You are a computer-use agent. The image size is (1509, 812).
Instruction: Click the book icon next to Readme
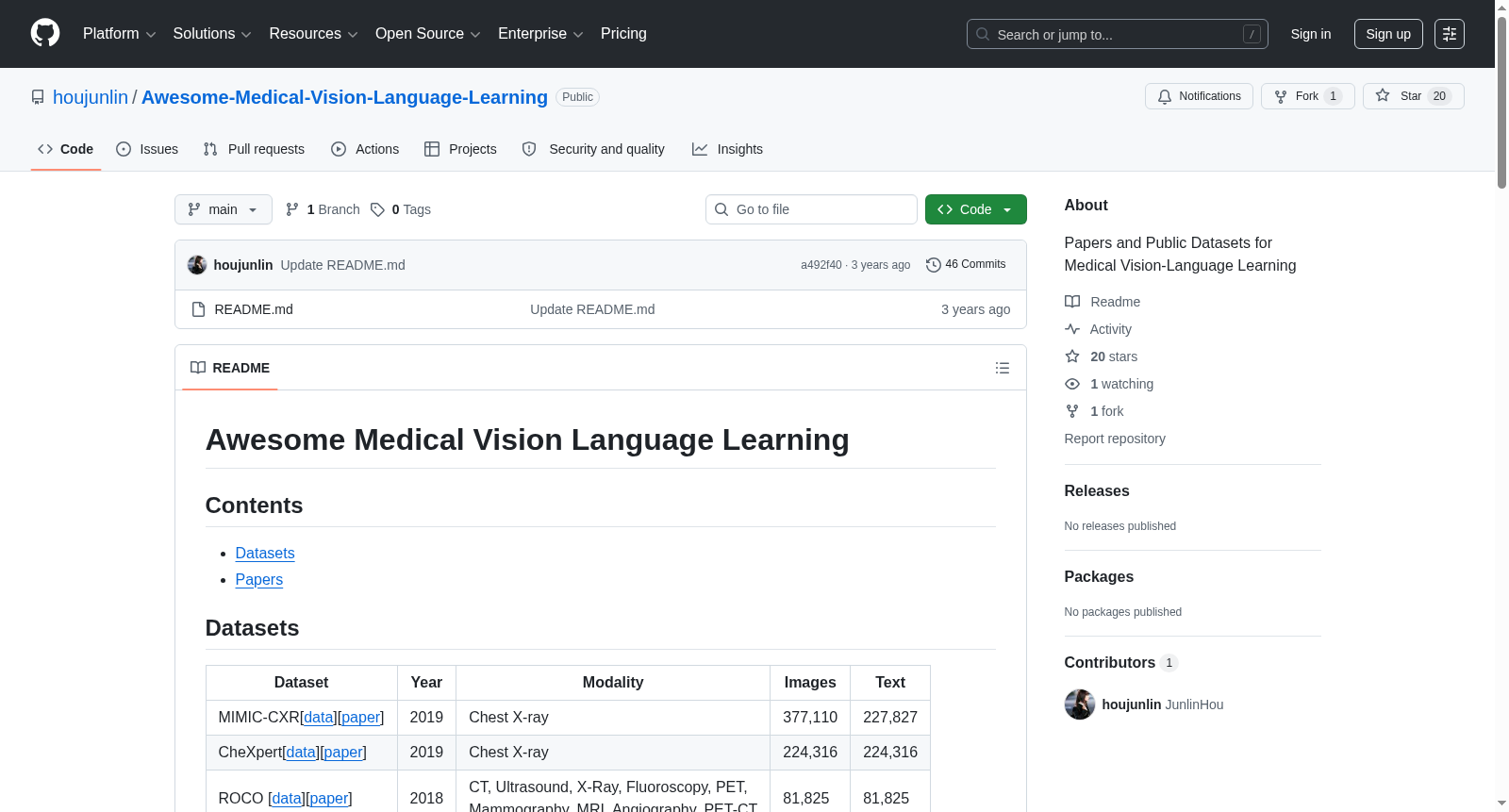point(1072,302)
